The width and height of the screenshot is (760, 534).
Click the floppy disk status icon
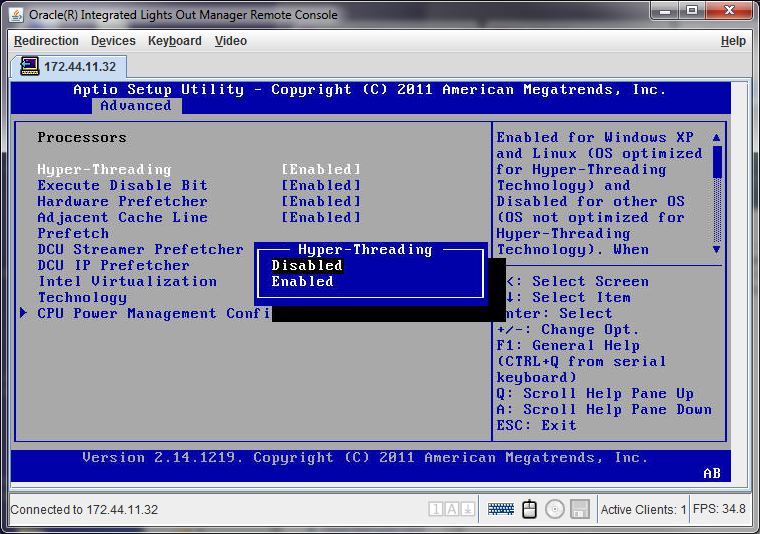580,509
